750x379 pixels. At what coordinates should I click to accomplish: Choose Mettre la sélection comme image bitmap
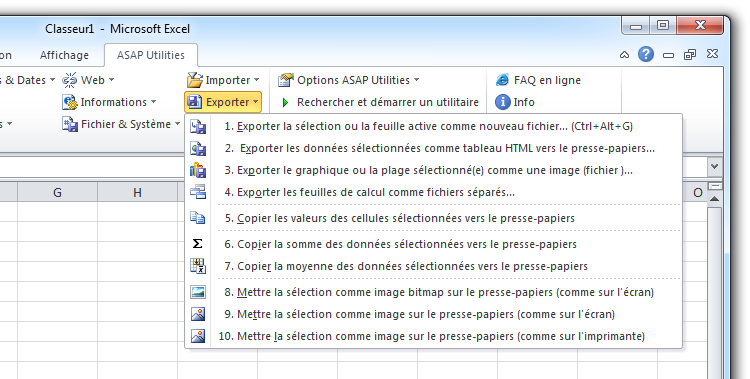pyautogui.click(x=433, y=292)
